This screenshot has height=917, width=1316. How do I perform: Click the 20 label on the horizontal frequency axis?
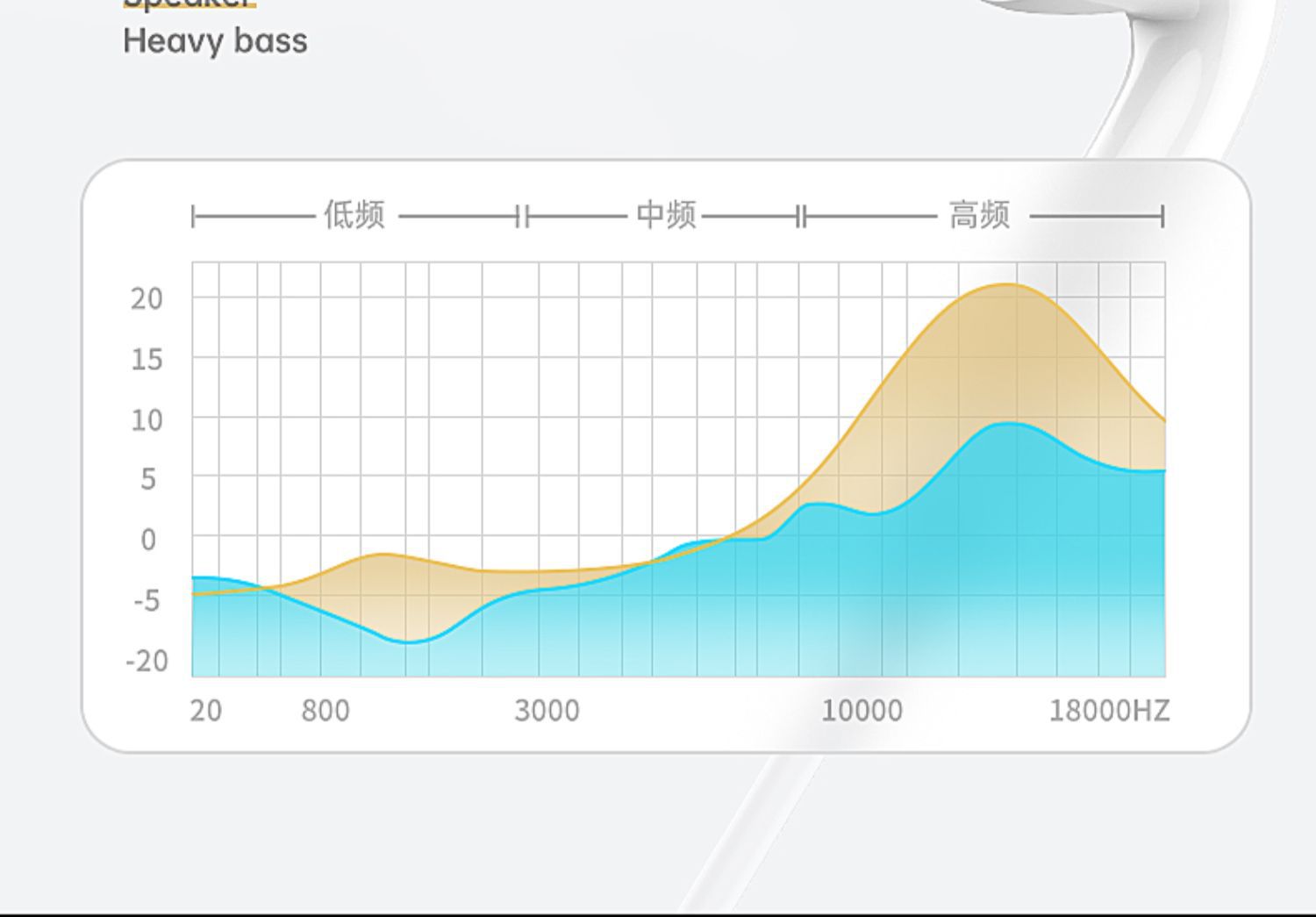pyautogui.click(x=205, y=710)
